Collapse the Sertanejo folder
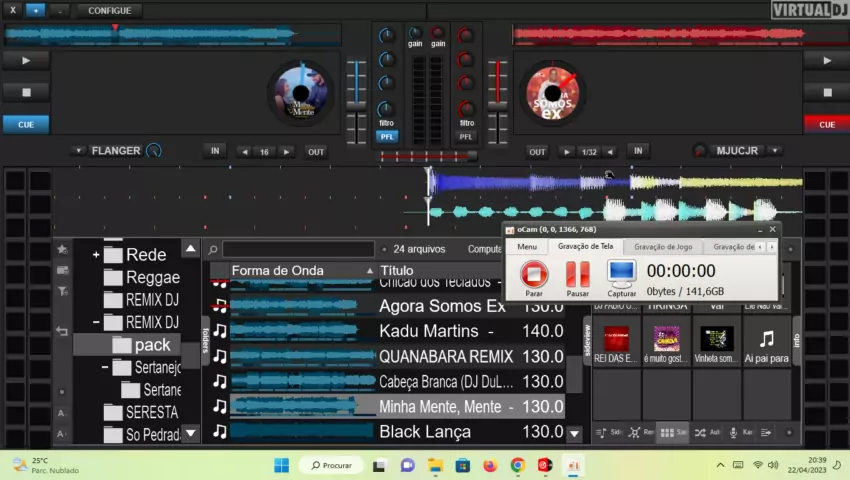 point(105,367)
